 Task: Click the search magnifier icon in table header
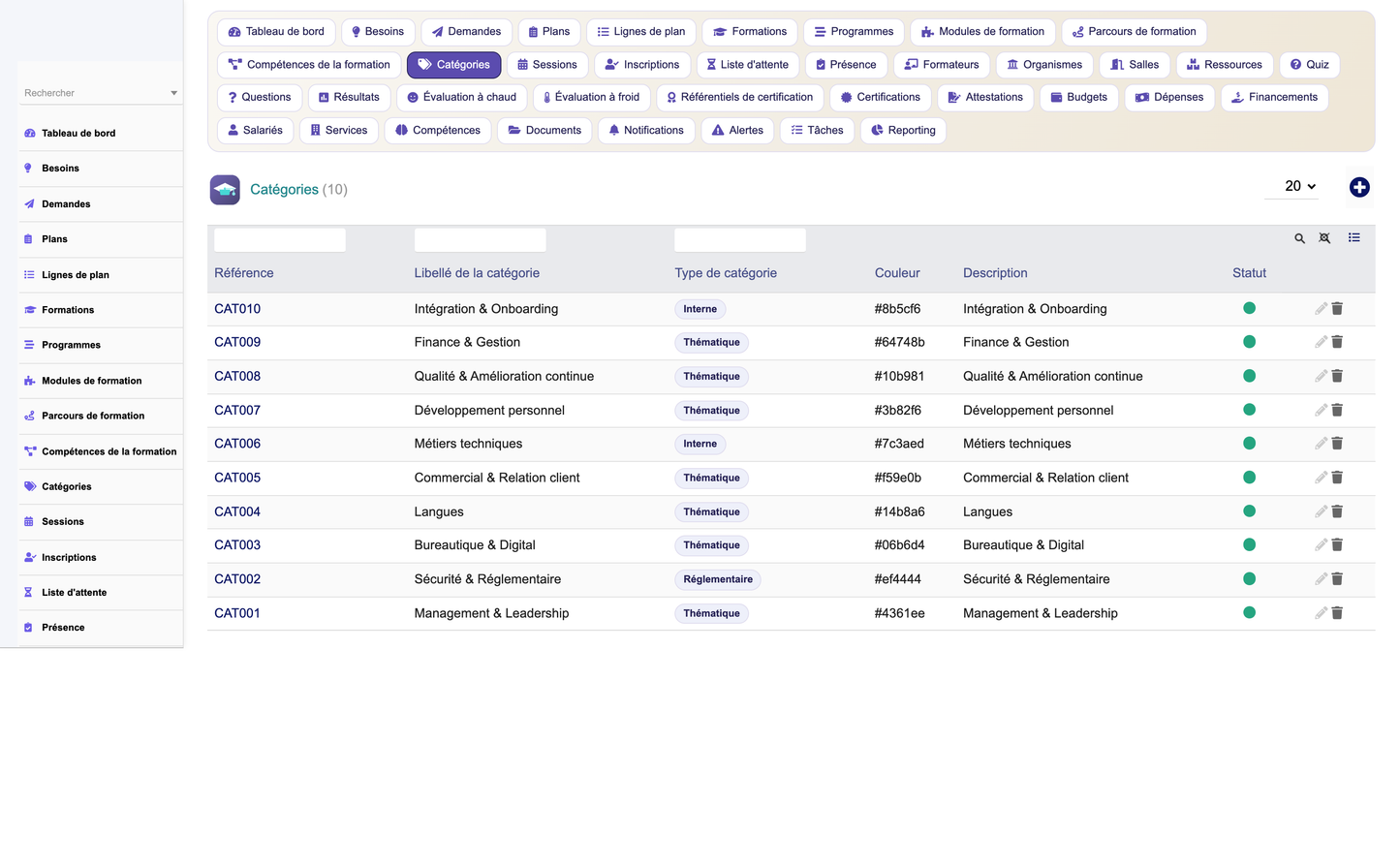pyautogui.click(x=1299, y=238)
